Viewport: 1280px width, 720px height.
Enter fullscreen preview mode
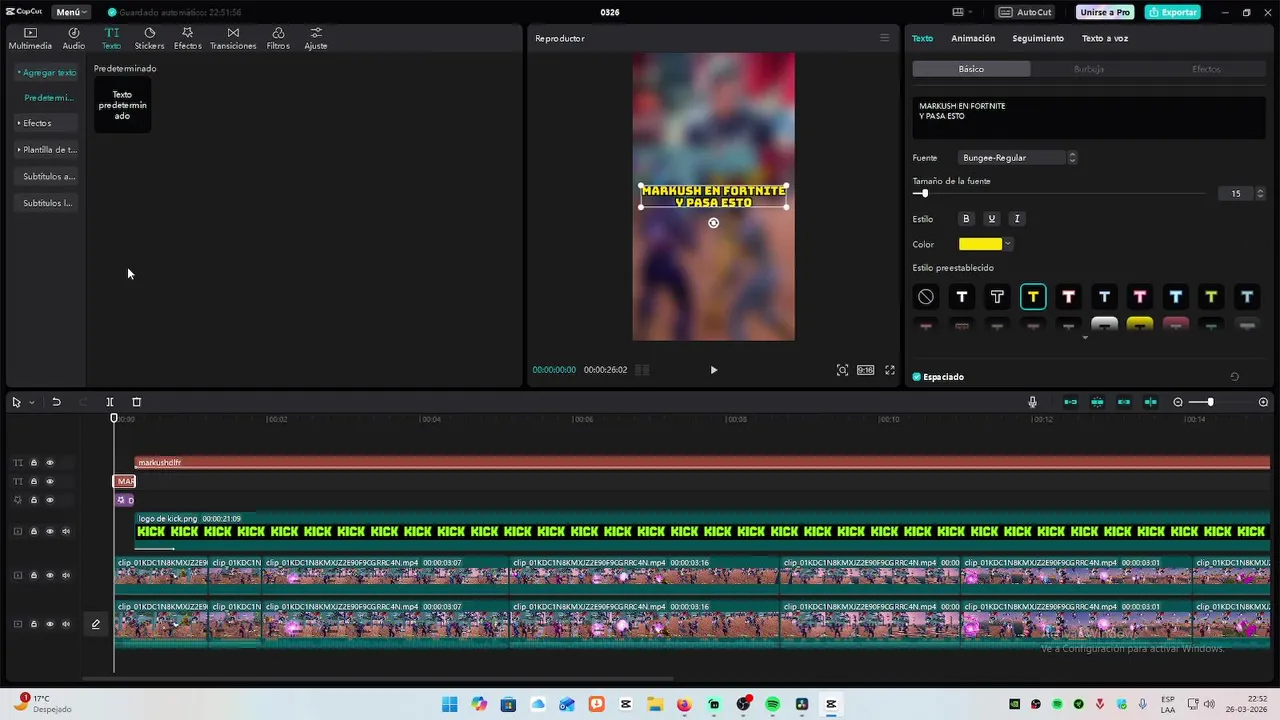coord(890,370)
